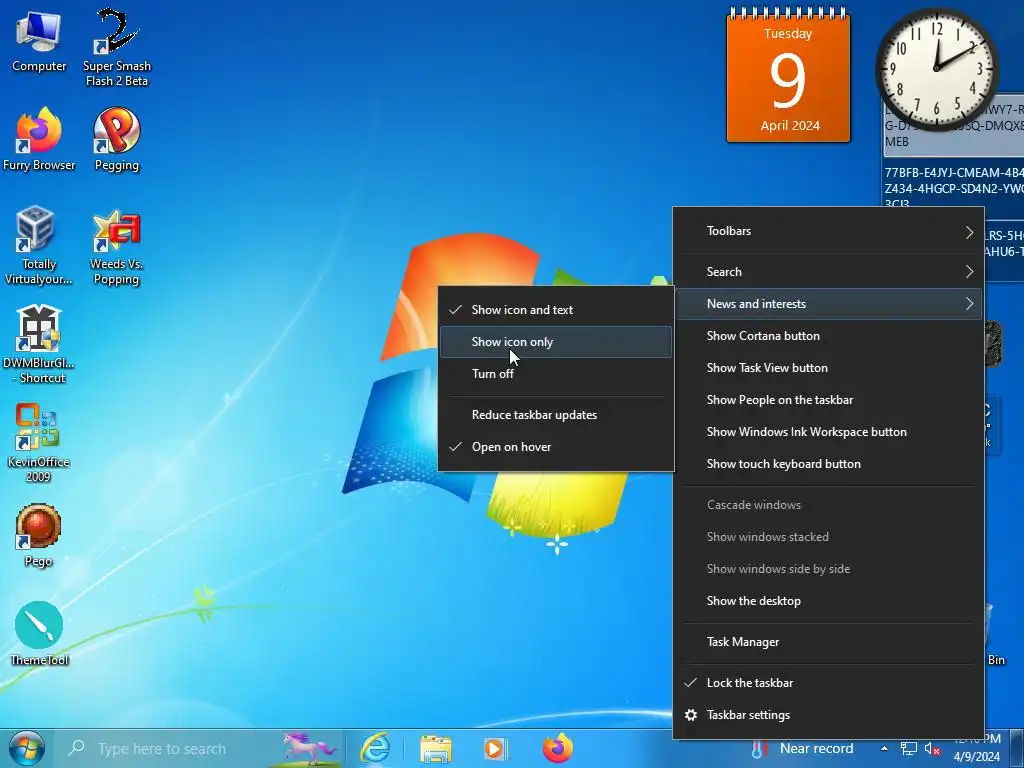
Task: Click the Firefox taskbar icon
Action: (x=557, y=748)
